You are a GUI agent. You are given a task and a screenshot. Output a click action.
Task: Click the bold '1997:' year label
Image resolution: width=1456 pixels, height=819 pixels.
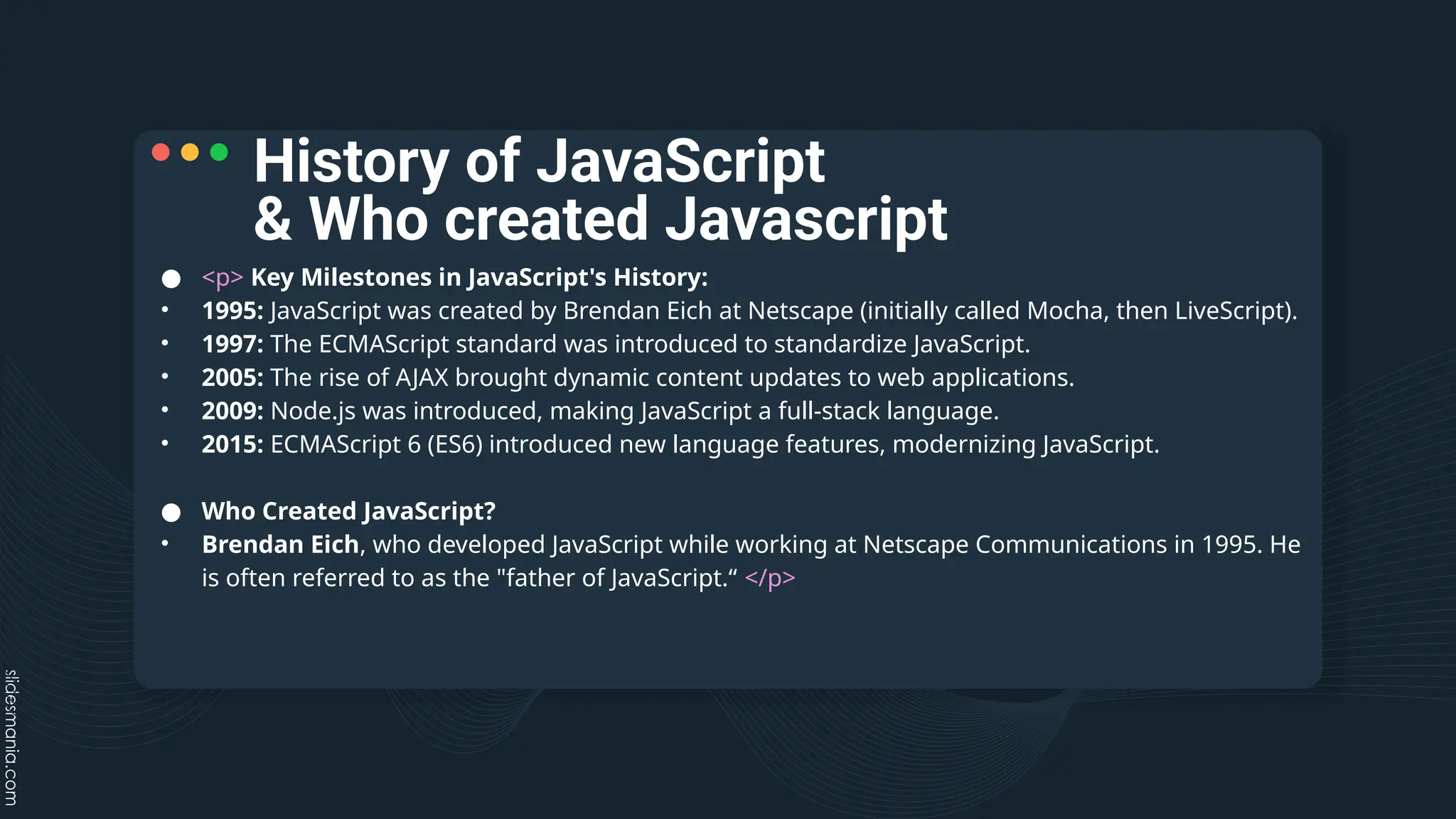(x=232, y=344)
